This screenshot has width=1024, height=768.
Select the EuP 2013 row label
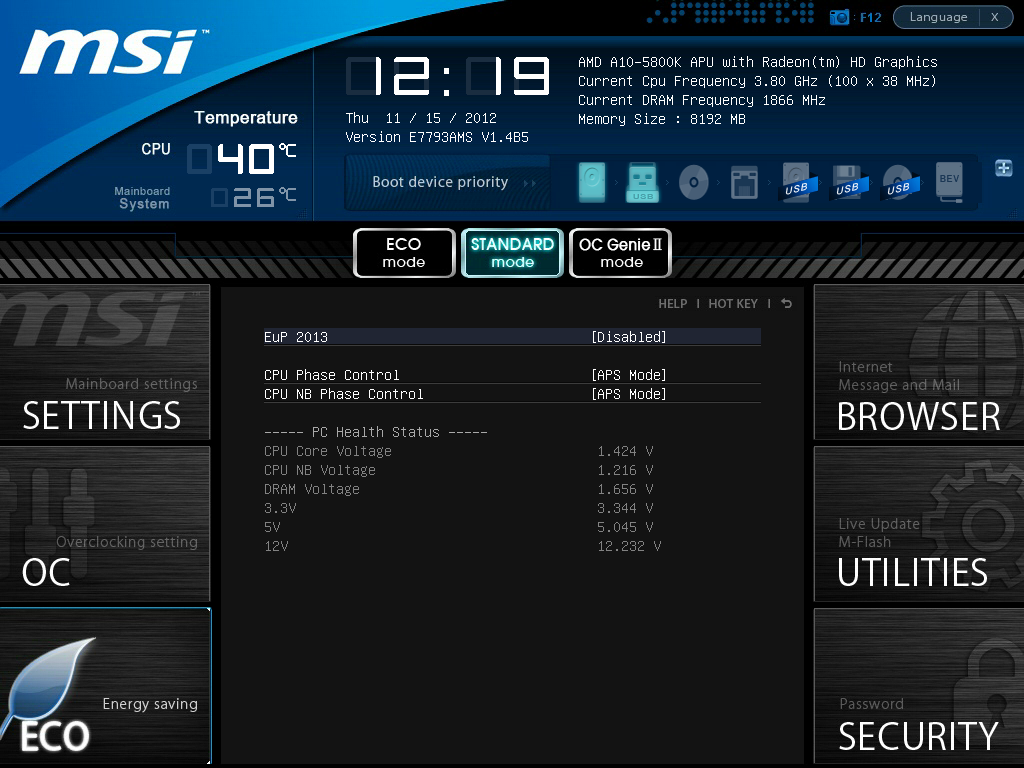(296, 337)
